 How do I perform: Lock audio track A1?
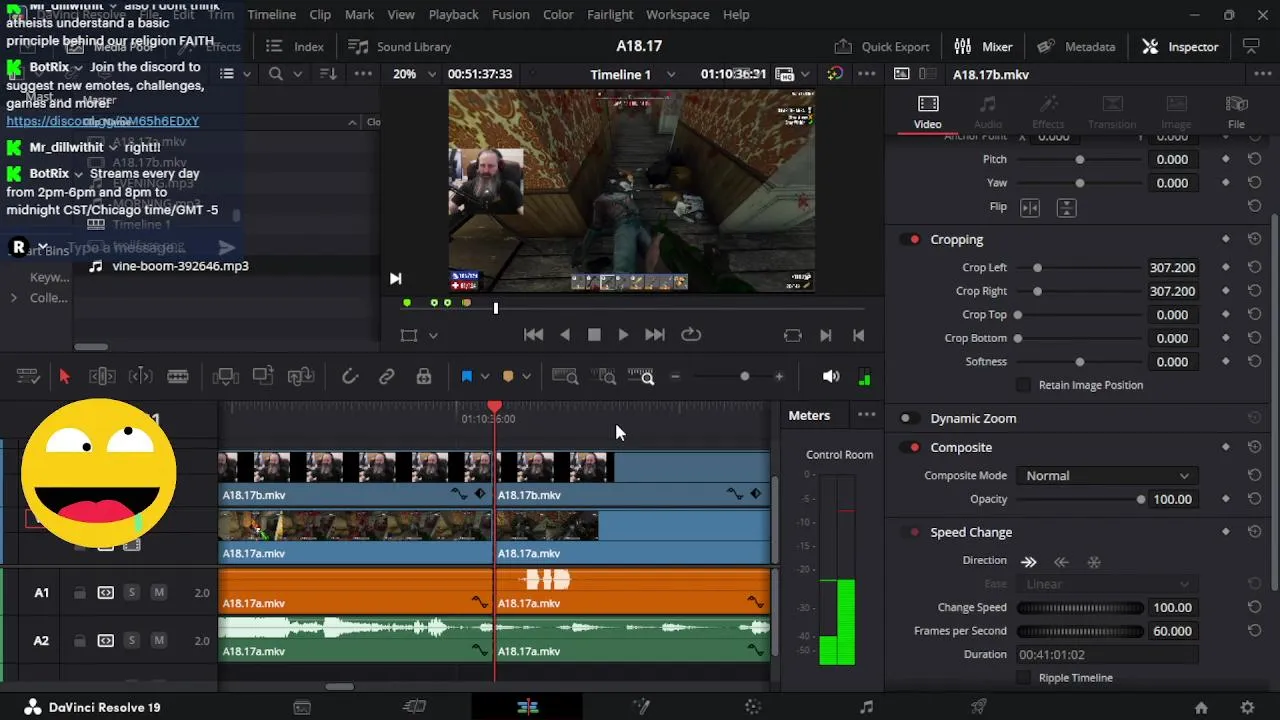[79, 593]
